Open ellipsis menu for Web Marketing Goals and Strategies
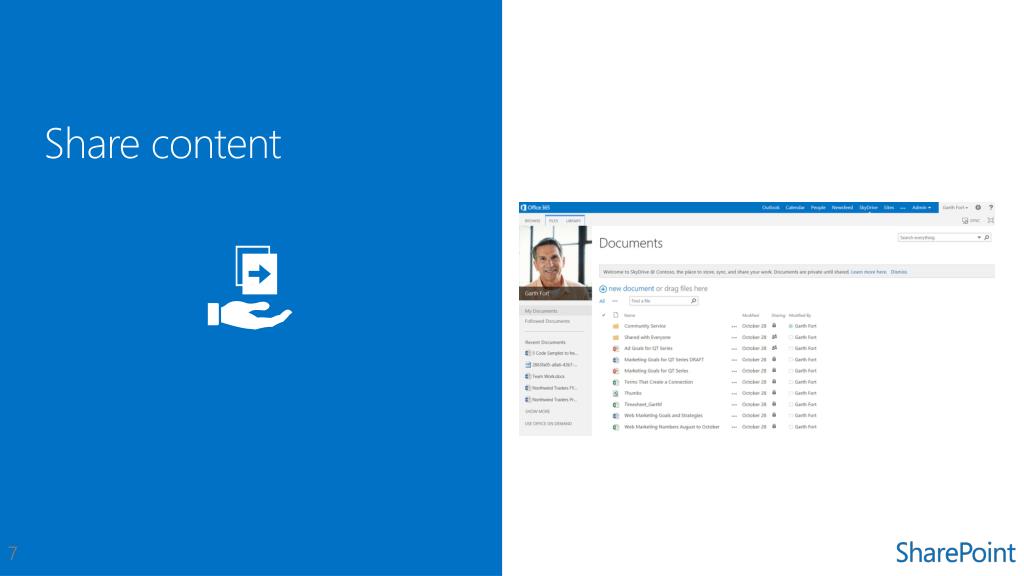 click(734, 416)
